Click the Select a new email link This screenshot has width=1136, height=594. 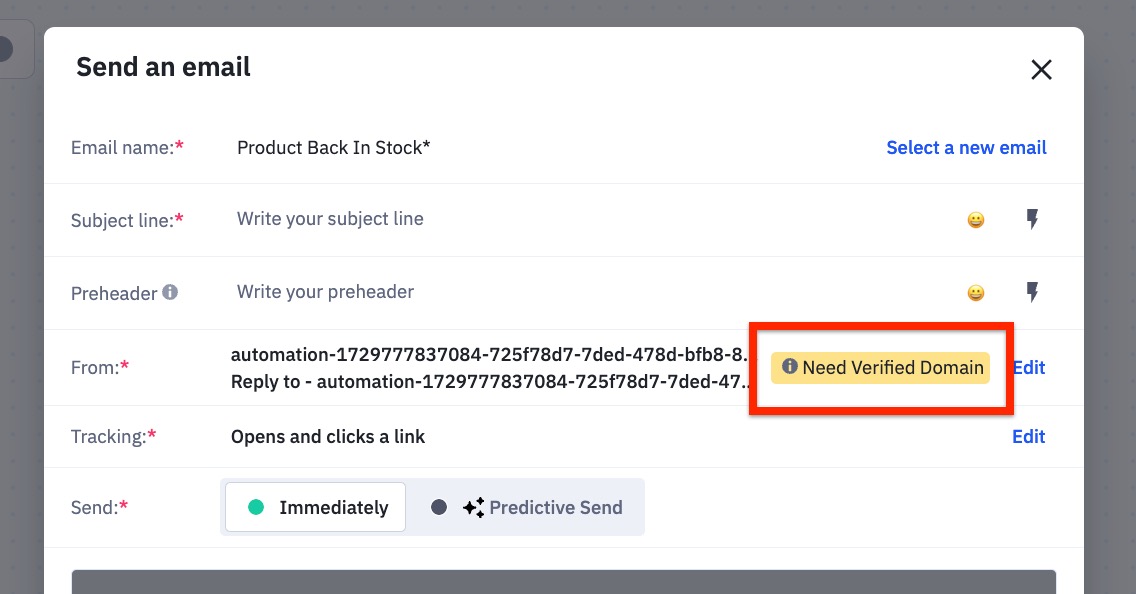tap(966, 147)
